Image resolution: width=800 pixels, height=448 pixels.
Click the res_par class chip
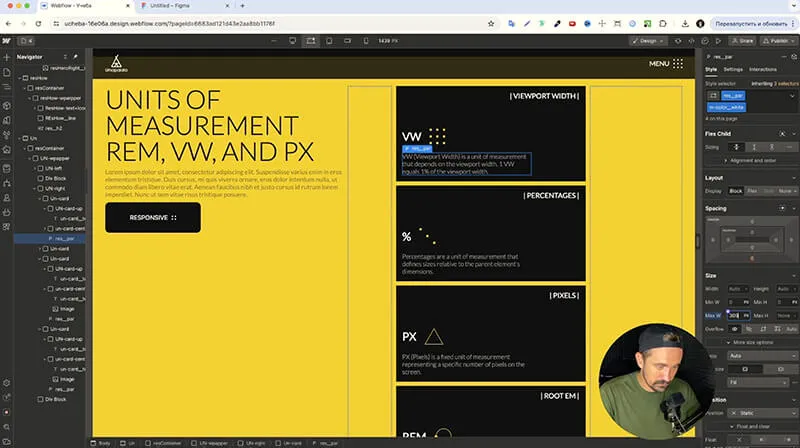(x=733, y=95)
